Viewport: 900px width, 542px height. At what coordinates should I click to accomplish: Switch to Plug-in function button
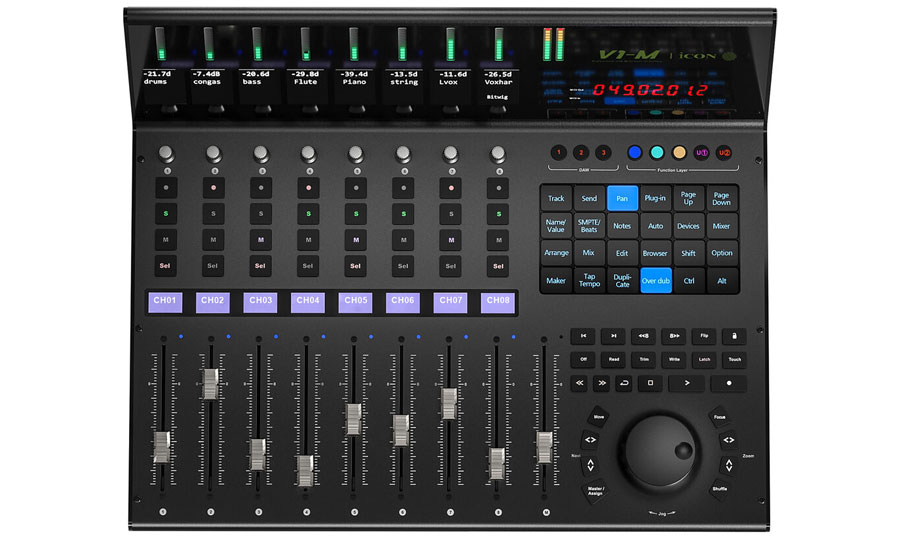click(655, 198)
